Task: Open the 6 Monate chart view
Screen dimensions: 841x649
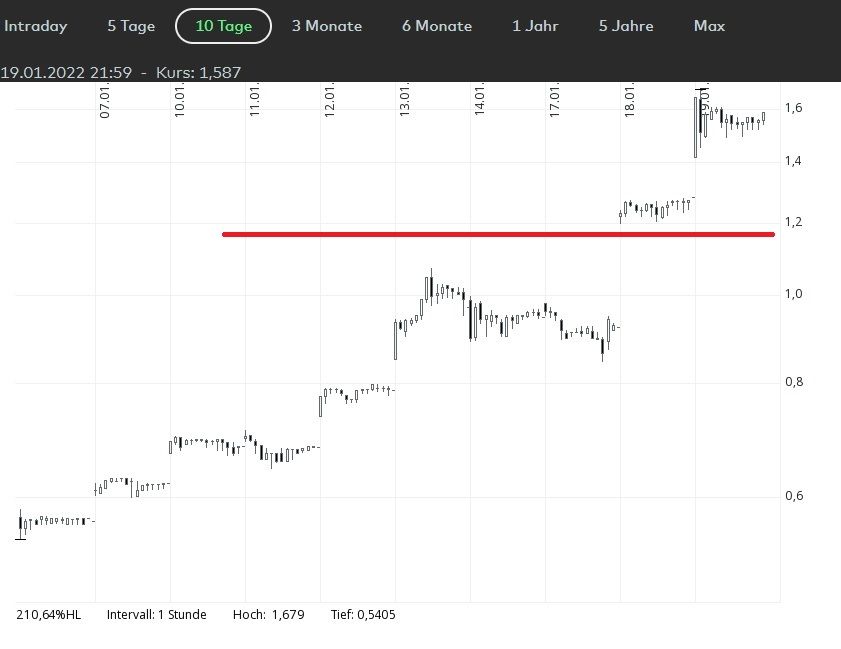Action: pyautogui.click(x=437, y=26)
